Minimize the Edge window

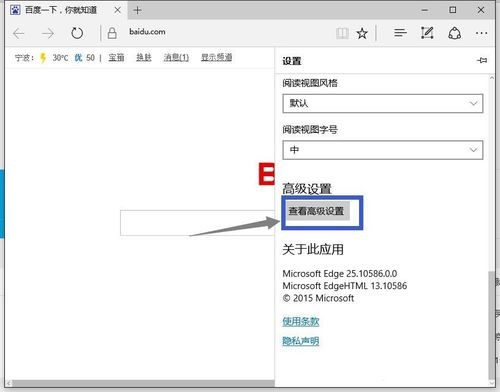tap(424, 10)
